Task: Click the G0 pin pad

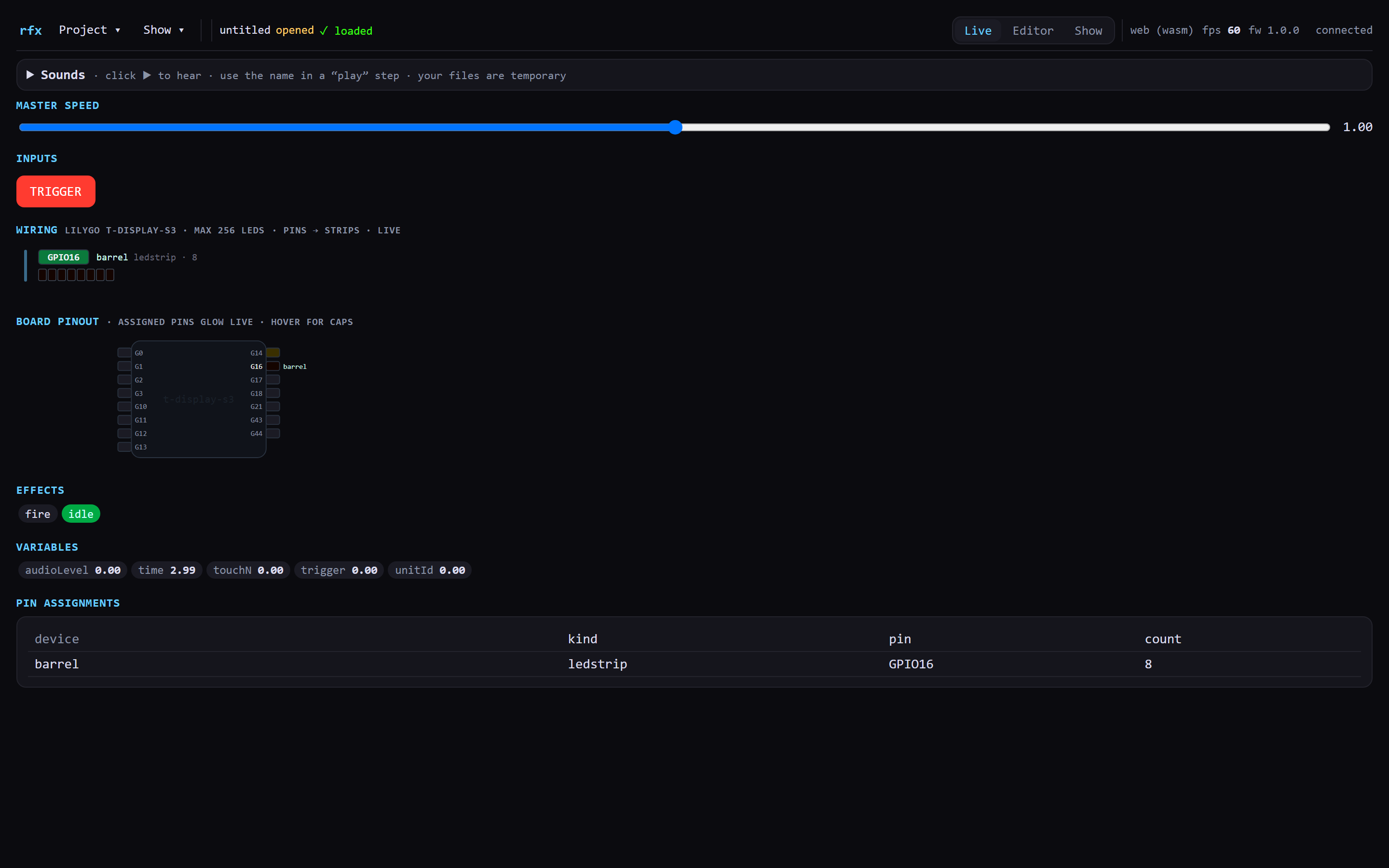Action: point(124,353)
